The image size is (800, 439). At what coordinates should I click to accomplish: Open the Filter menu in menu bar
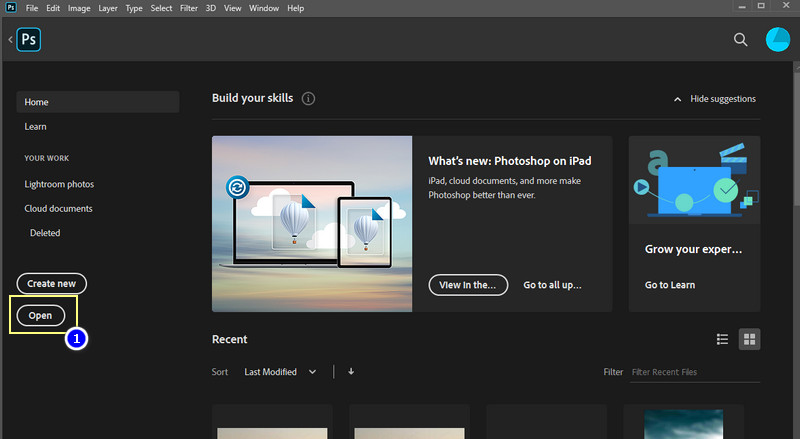pos(188,8)
